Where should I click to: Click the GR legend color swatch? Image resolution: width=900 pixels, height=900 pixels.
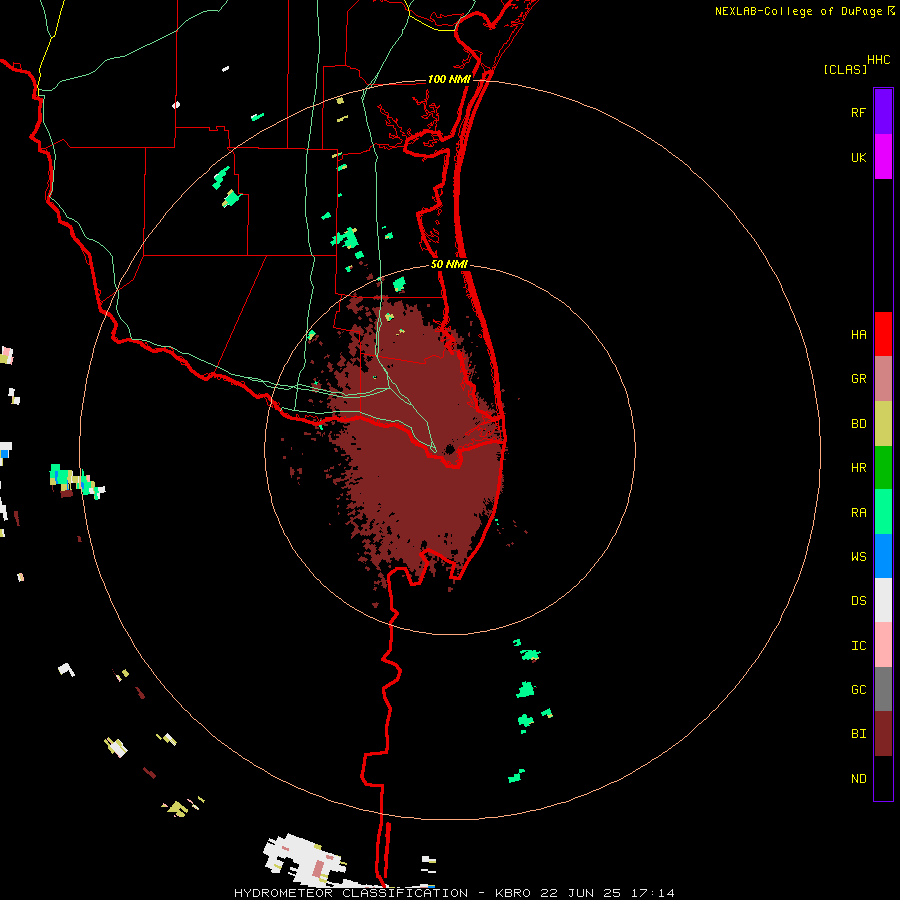(883, 379)
